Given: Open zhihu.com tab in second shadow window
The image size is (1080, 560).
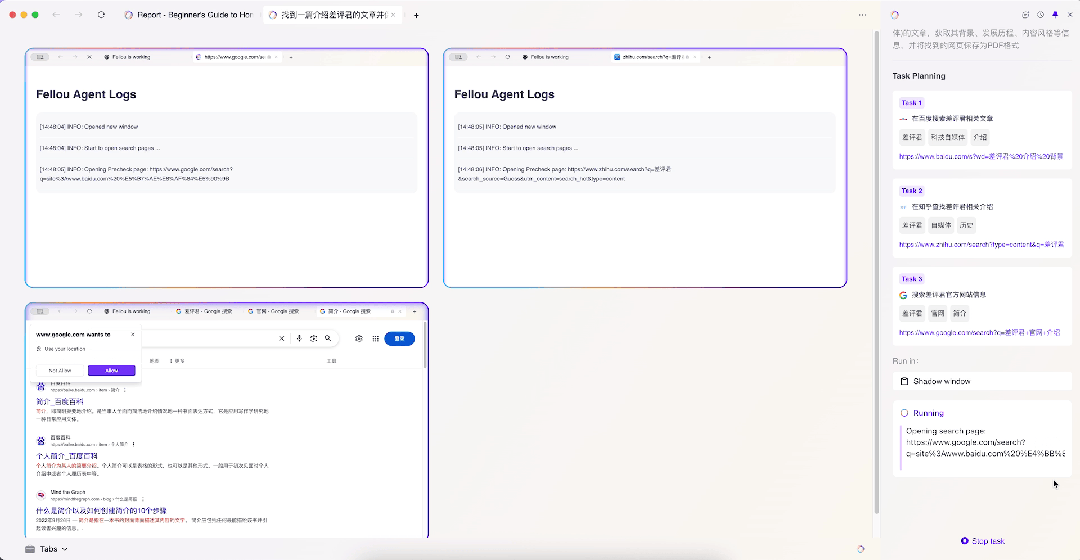Looking at the screenshot, I should [655, 57].
